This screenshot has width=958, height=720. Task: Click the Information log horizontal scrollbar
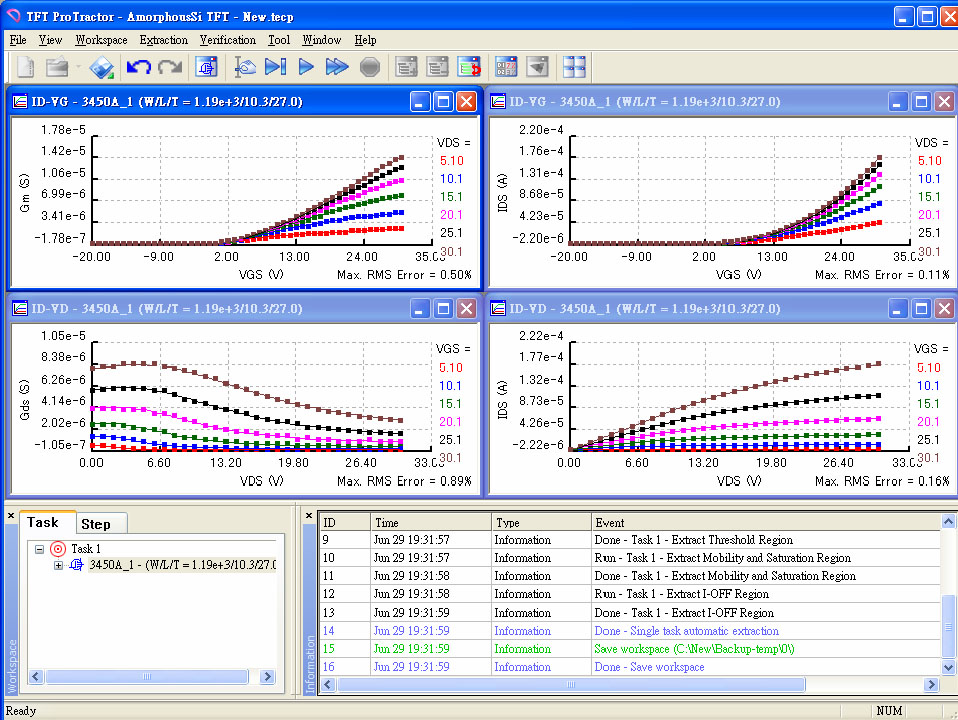pos(570,685)
